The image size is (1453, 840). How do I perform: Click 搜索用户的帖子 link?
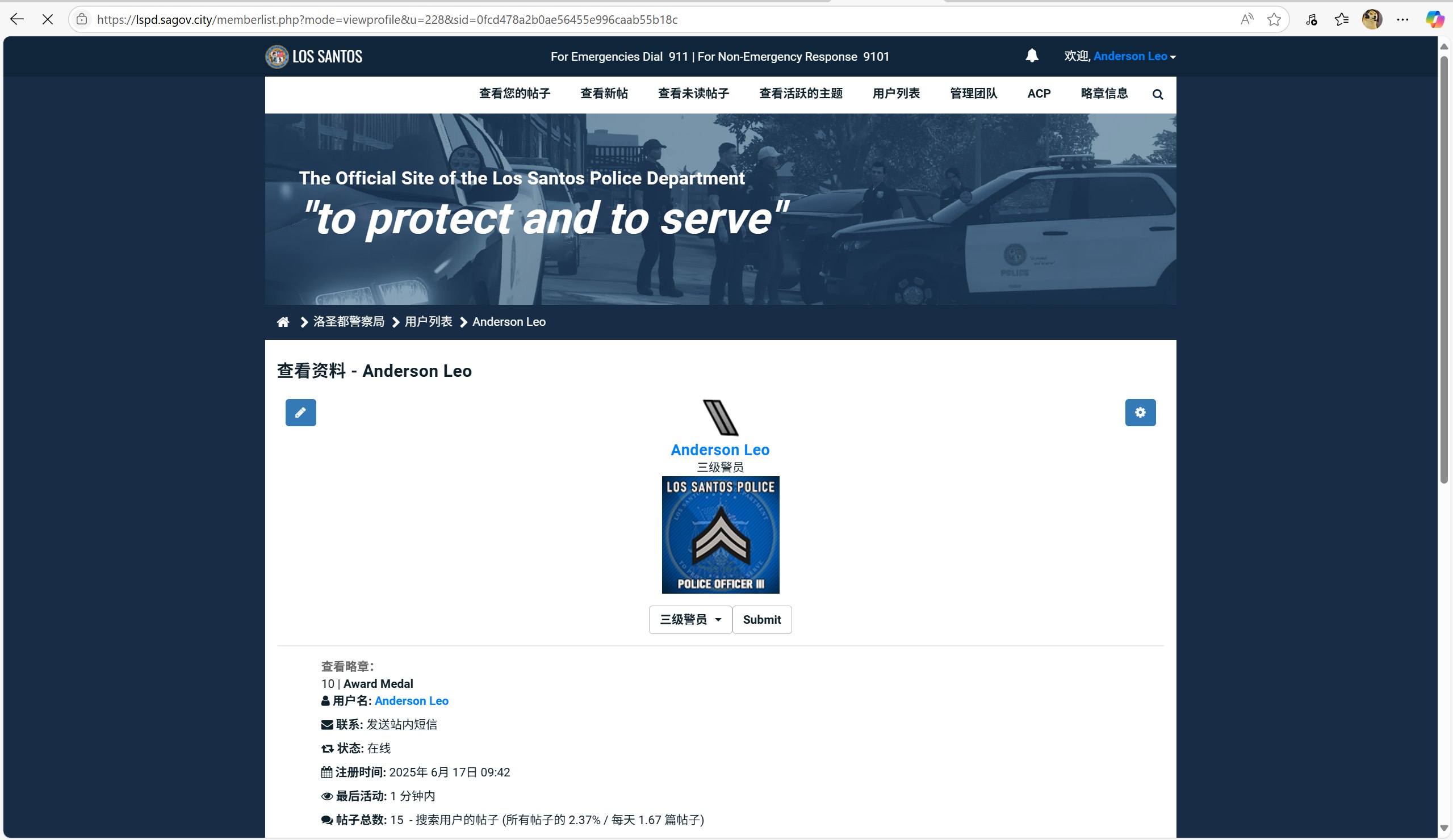point(457,819)
